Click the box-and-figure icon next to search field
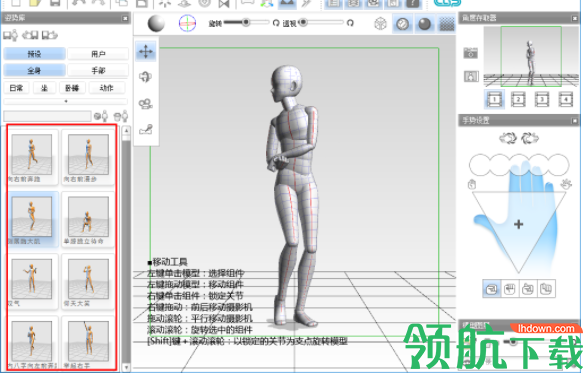 [x=101, y=116]
